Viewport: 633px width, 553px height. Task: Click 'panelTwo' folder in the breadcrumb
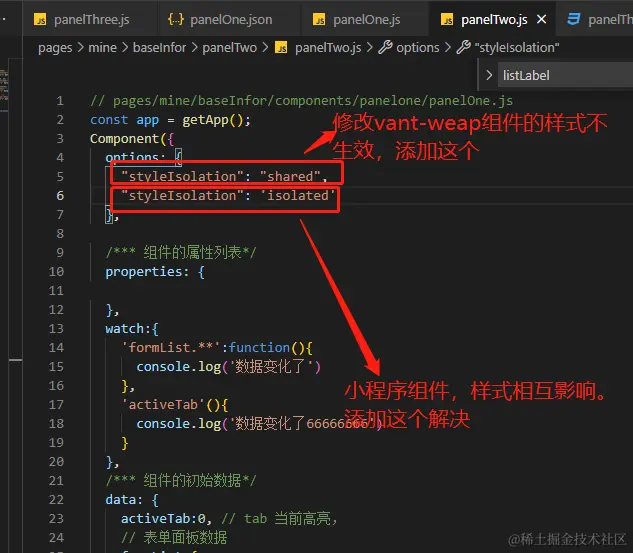(x=229, y=48)
